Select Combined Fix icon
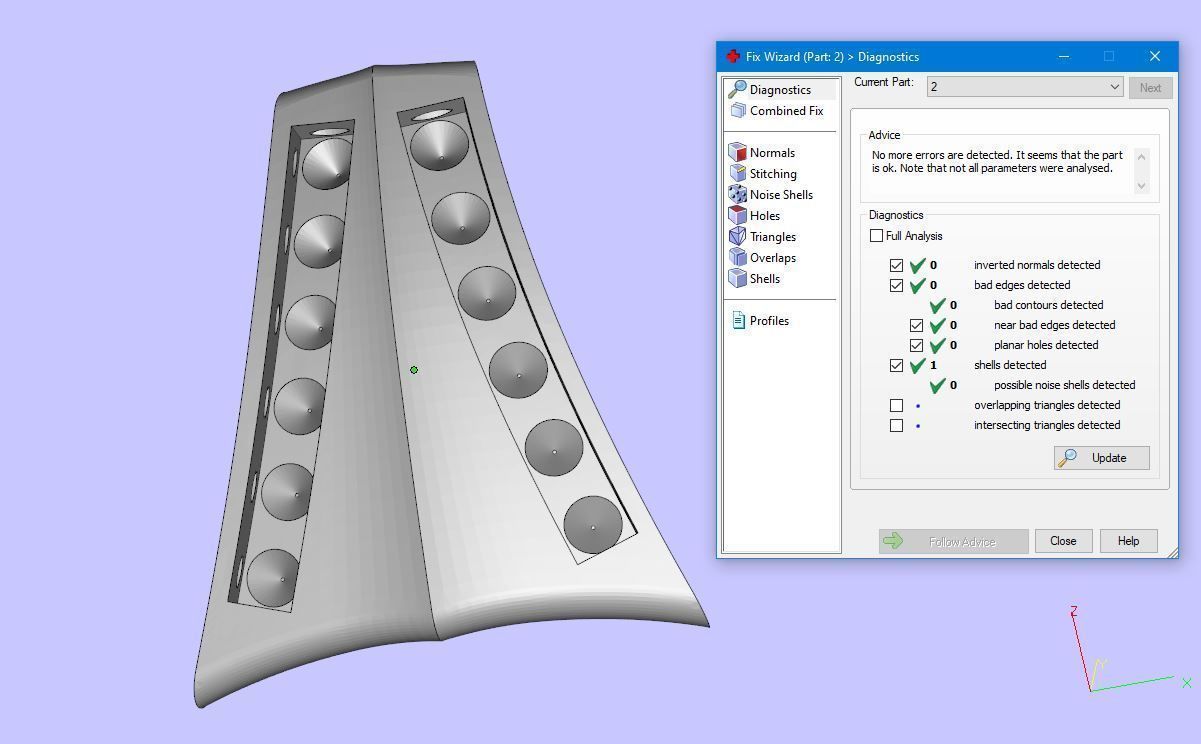1201x744 pixels. coord(738,111)
